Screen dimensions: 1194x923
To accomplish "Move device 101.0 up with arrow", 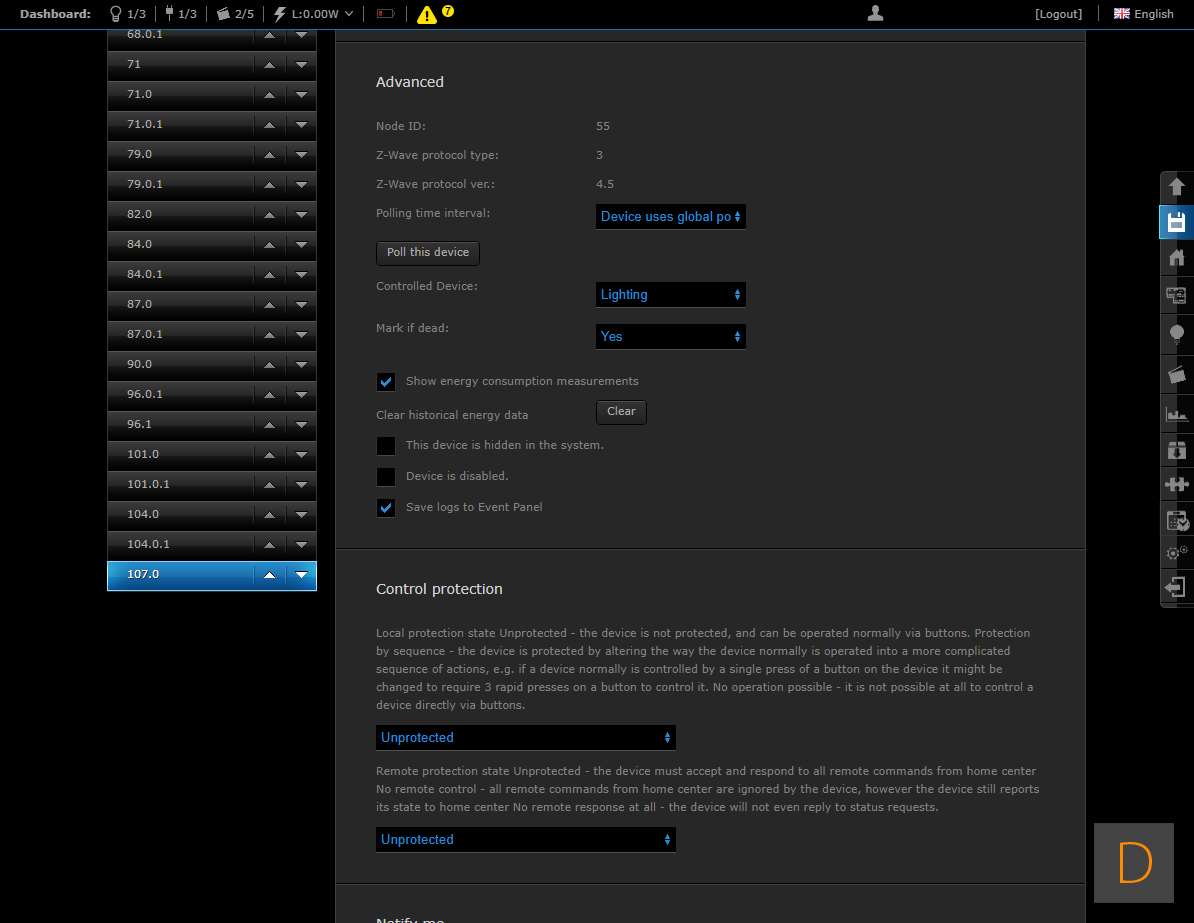I will click(x=269, y=455).
